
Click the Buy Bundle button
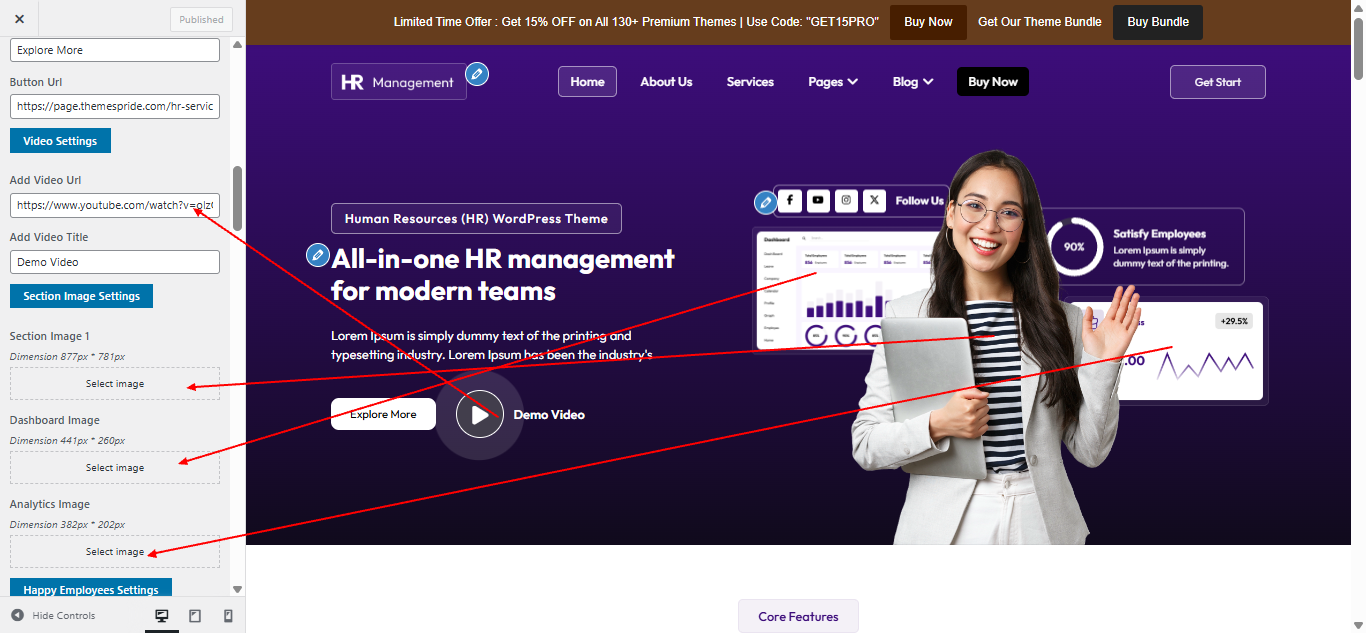pyautogui.click(x=1157, y=22)
